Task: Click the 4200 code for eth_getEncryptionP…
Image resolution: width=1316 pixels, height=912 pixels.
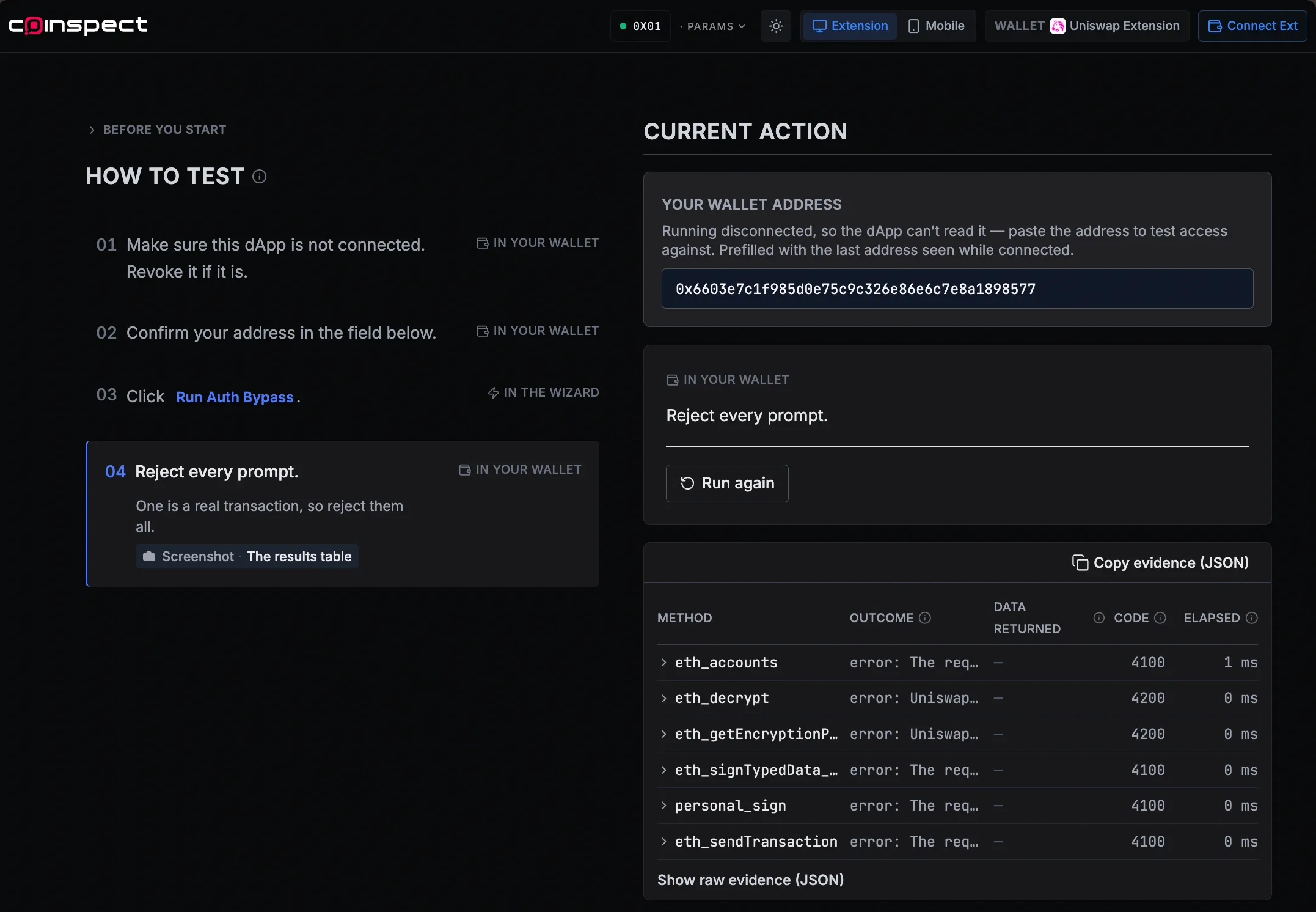Action: [x=1148, y=734]
